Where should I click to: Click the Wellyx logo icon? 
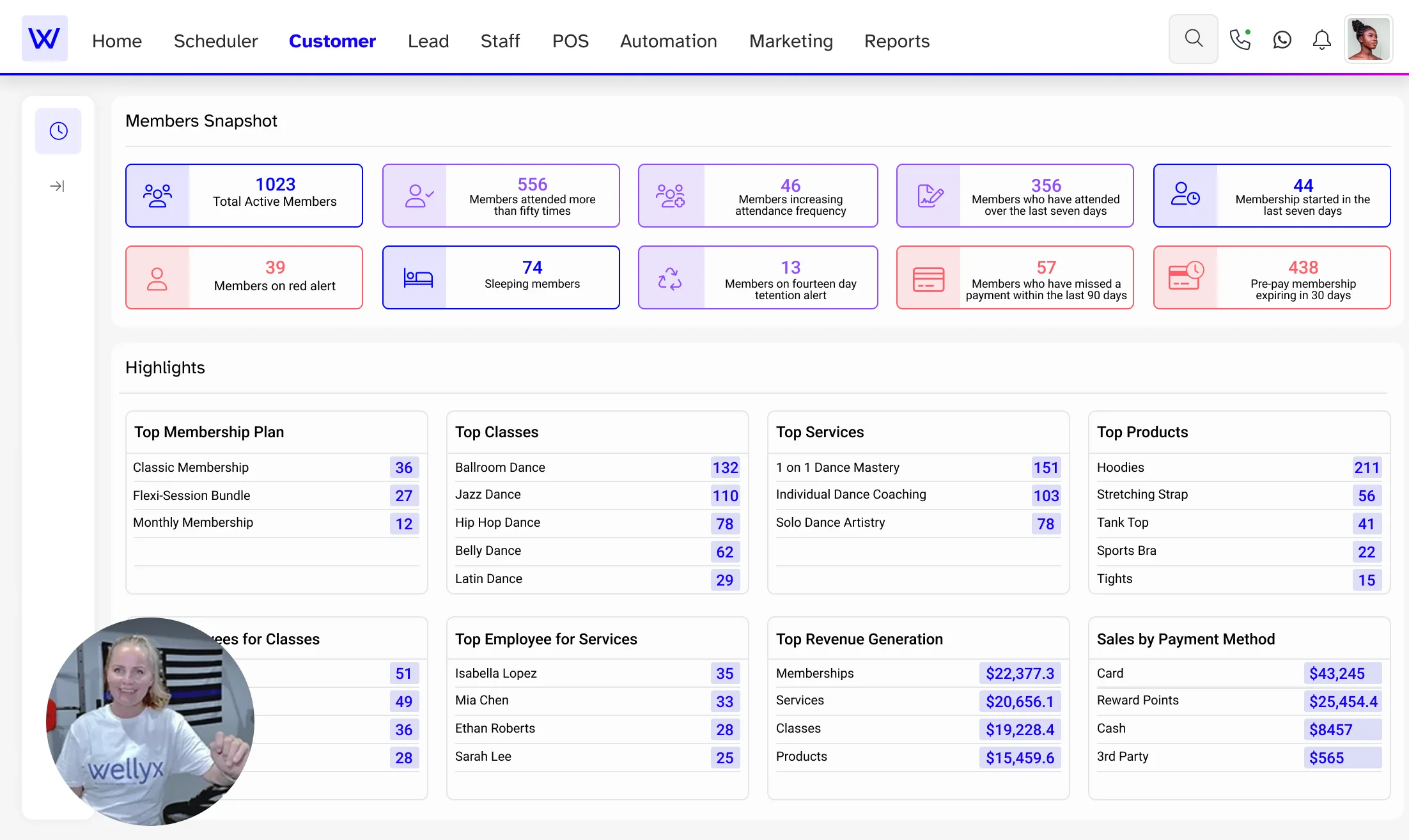(44, 39)
